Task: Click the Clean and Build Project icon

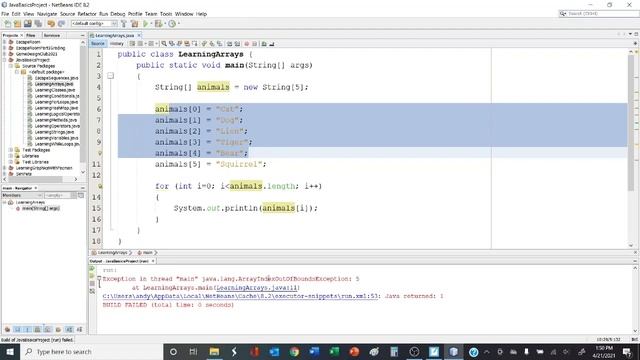Action: tap(134, 24)
